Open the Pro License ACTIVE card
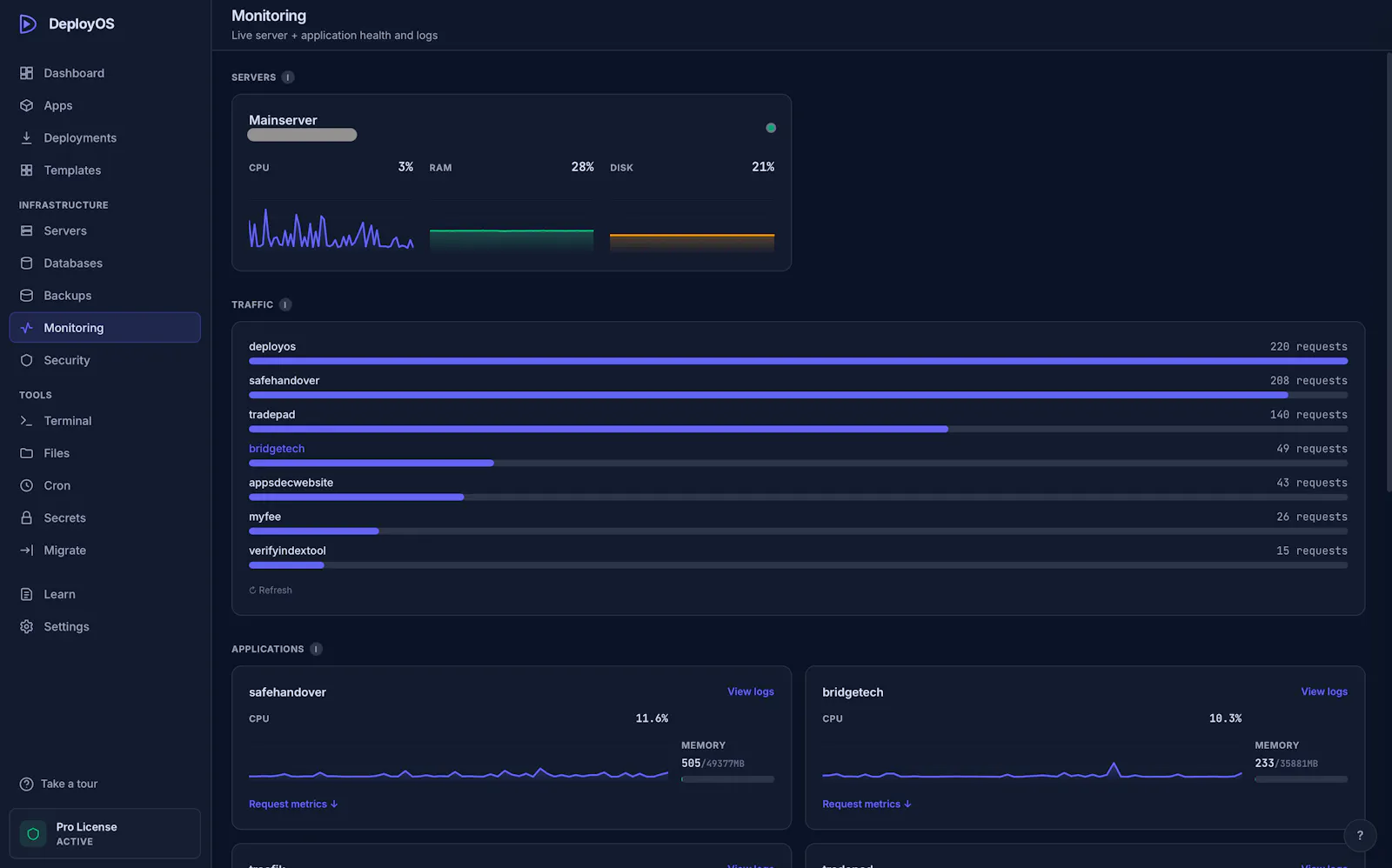 (104, 834)
